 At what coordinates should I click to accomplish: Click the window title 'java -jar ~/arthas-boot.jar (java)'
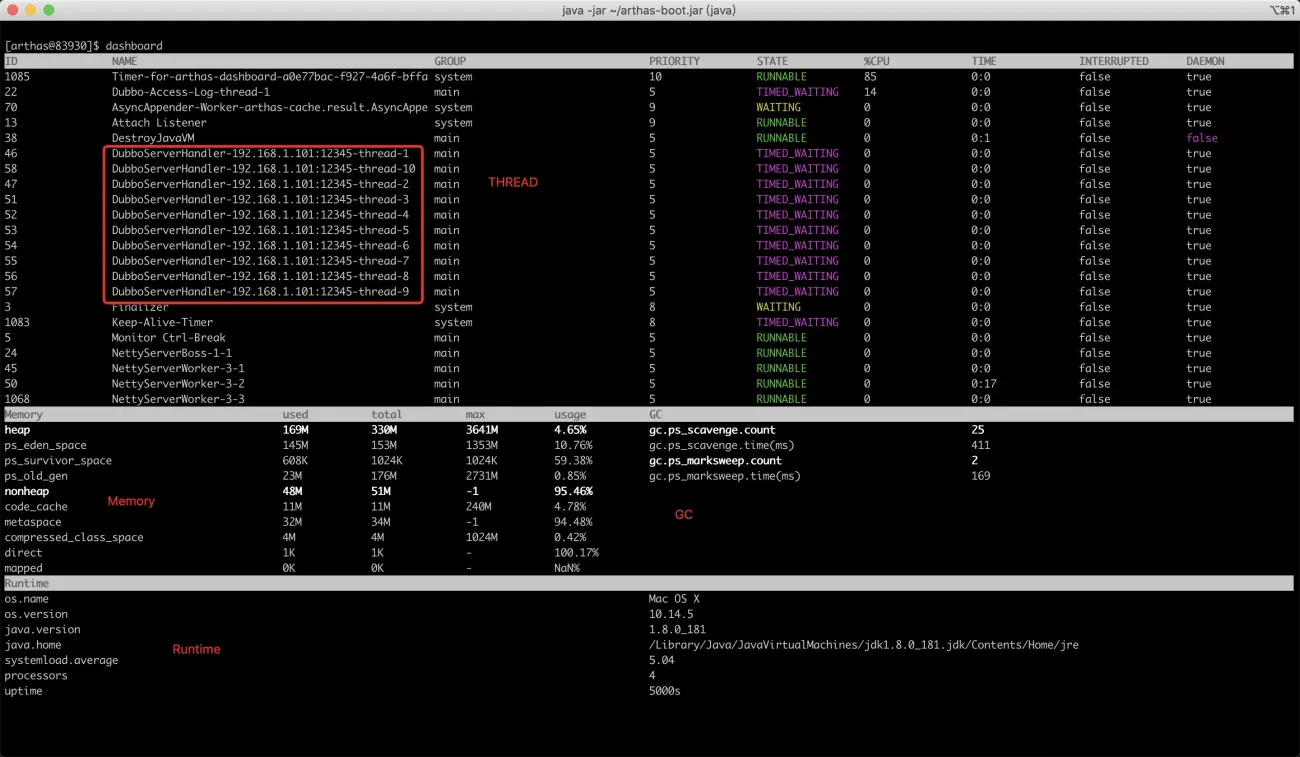650,10
